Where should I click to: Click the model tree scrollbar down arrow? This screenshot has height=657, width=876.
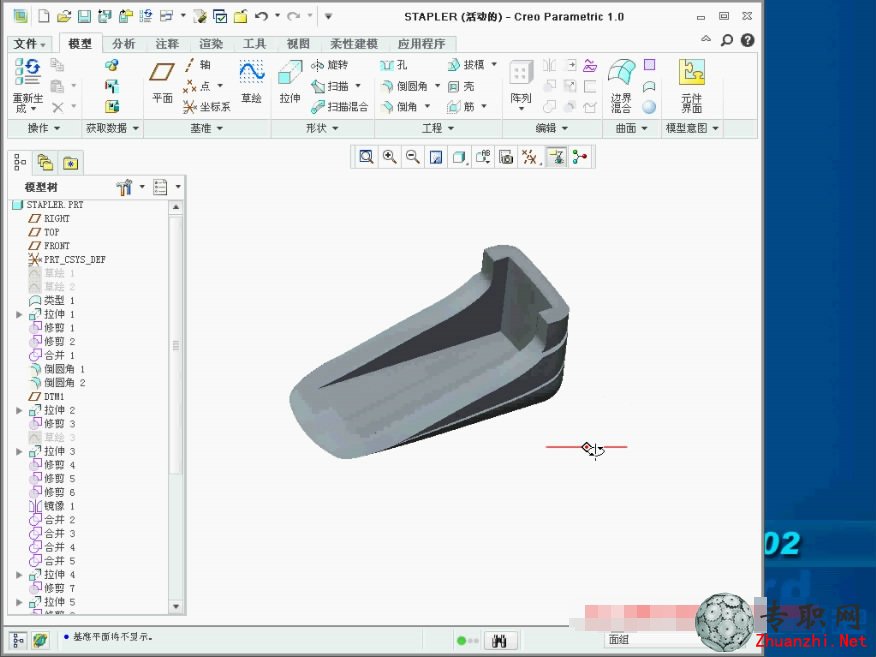click(x=177, y=607)
